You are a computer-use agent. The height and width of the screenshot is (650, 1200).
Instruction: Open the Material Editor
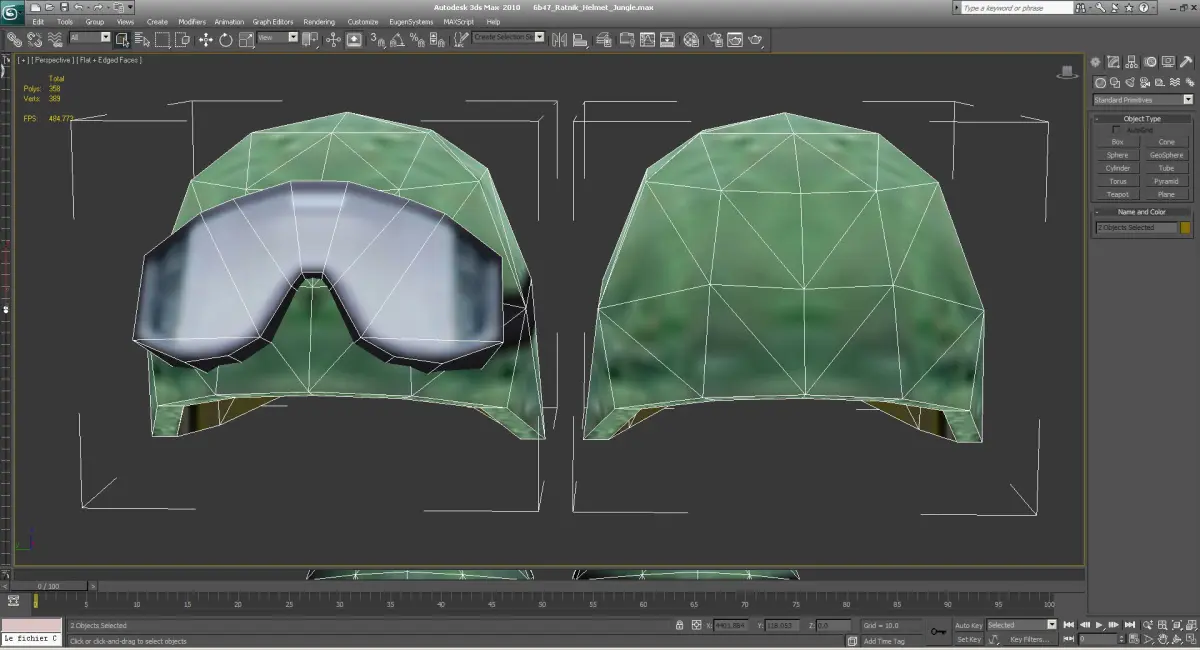tap(691, 39)
